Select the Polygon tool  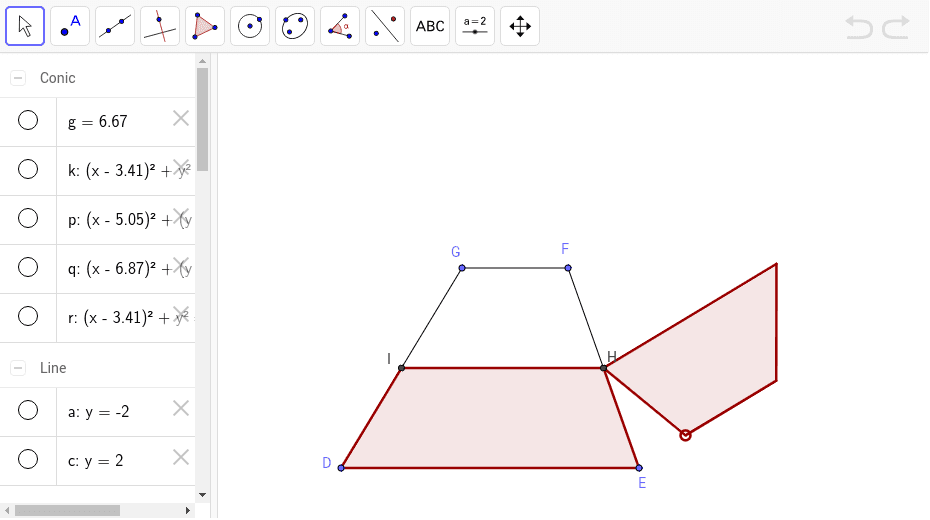[x=205, y=26]
